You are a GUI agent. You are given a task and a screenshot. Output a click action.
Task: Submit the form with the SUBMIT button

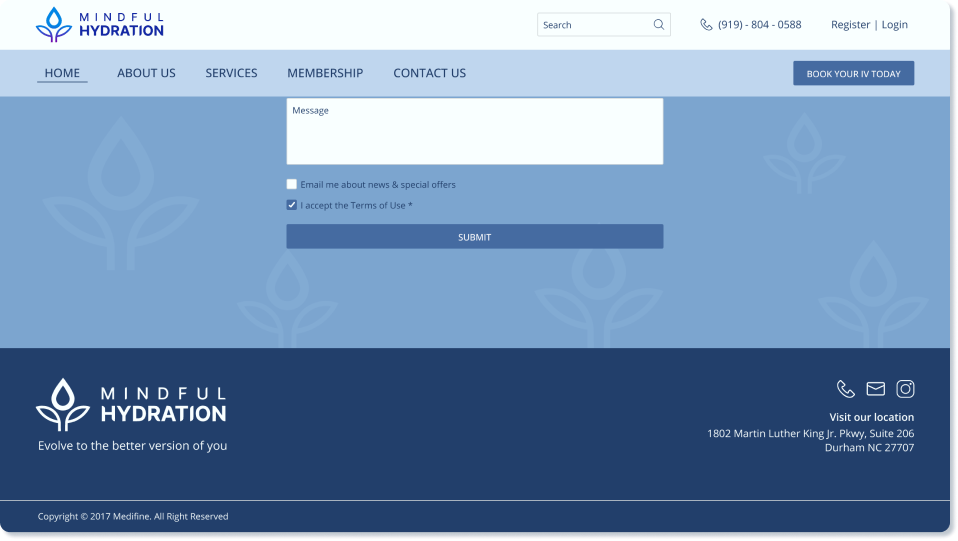(475, 237)
